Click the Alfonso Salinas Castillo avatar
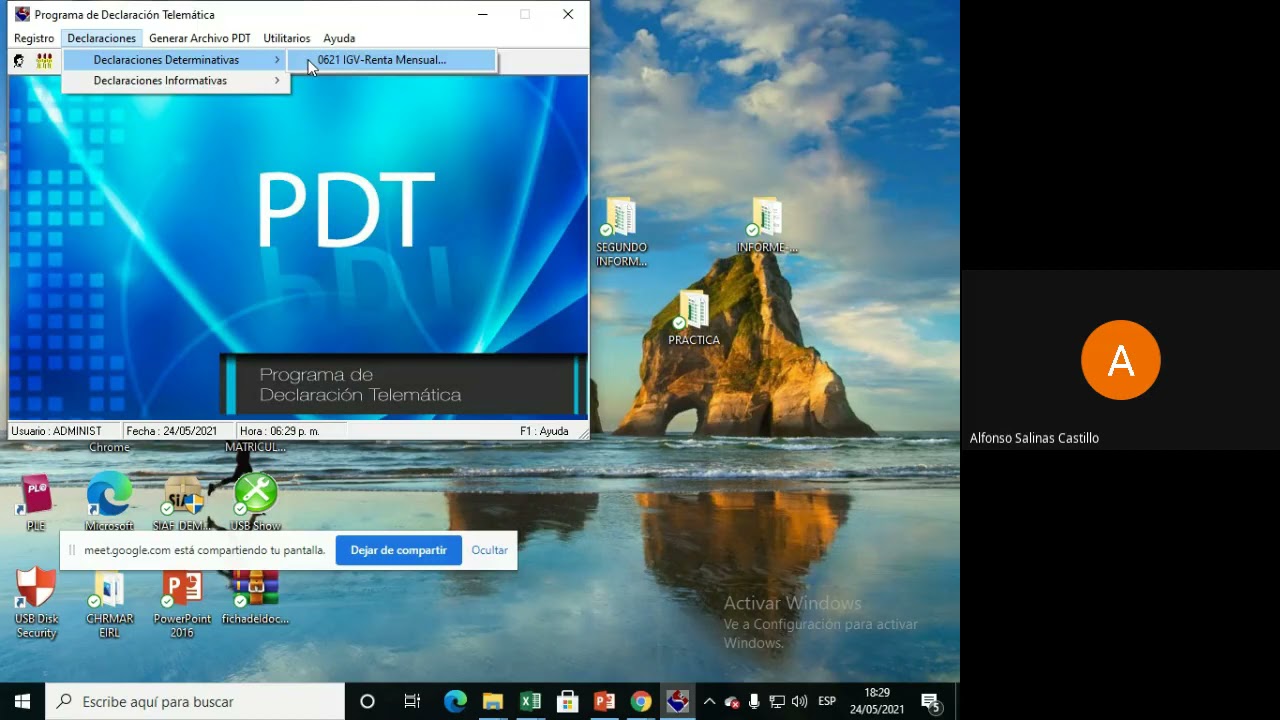Viewport: 1280px width, 720px height. 1120,360
